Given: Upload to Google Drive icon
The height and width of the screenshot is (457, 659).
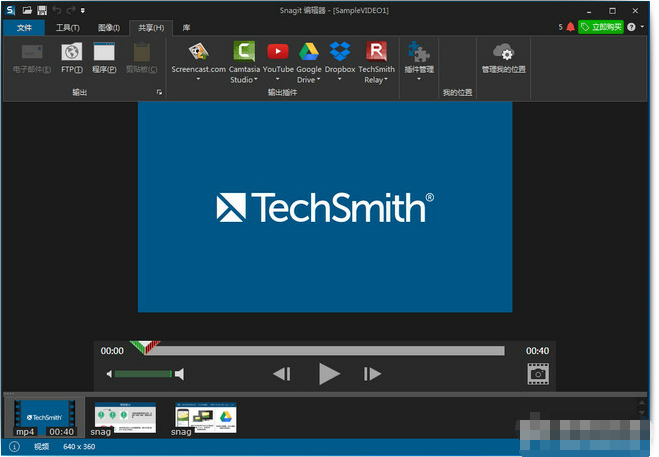Looking at the screenshot, I should (x=309, y=52).
